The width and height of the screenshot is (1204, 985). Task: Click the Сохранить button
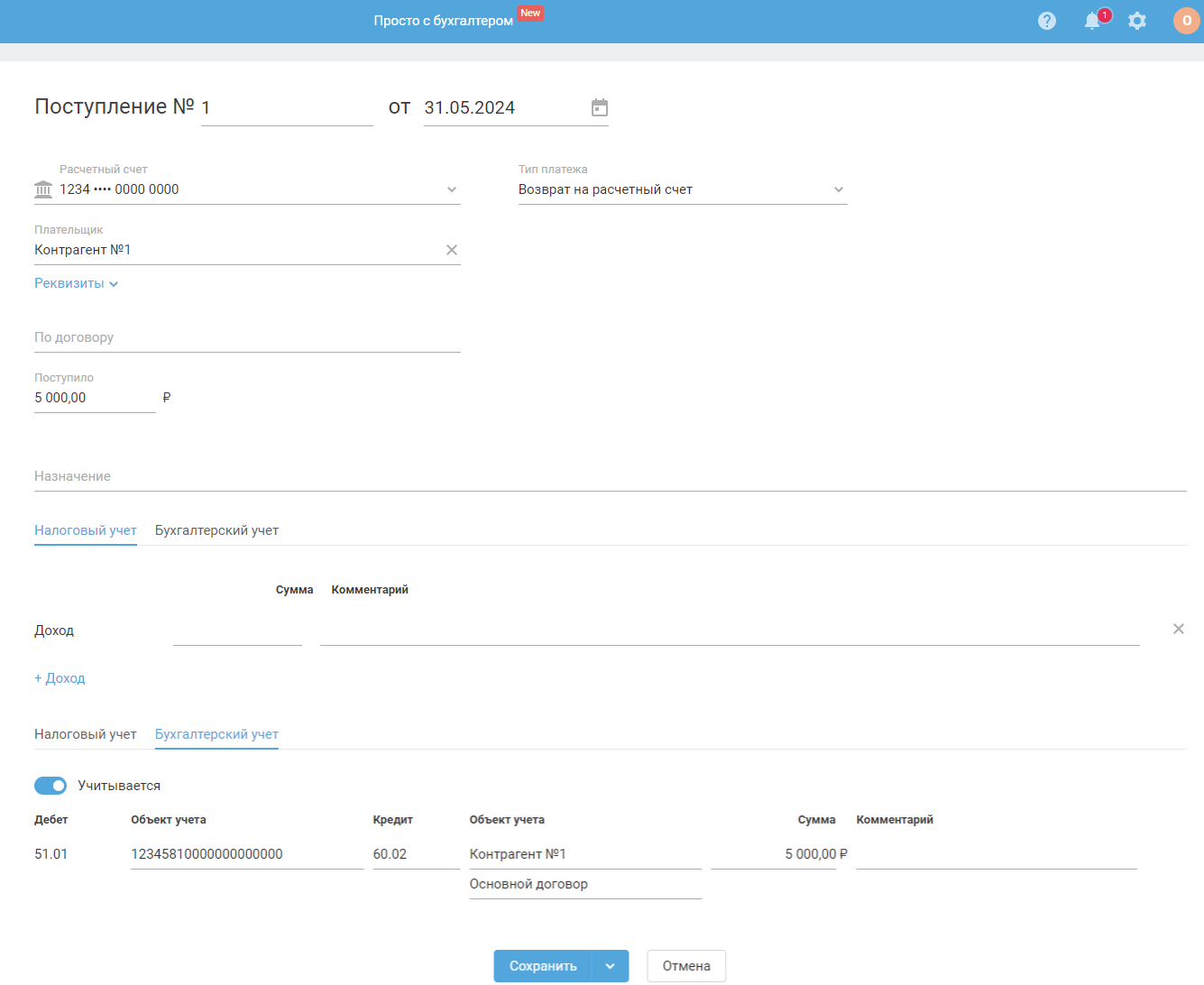[x=543, y=966]
